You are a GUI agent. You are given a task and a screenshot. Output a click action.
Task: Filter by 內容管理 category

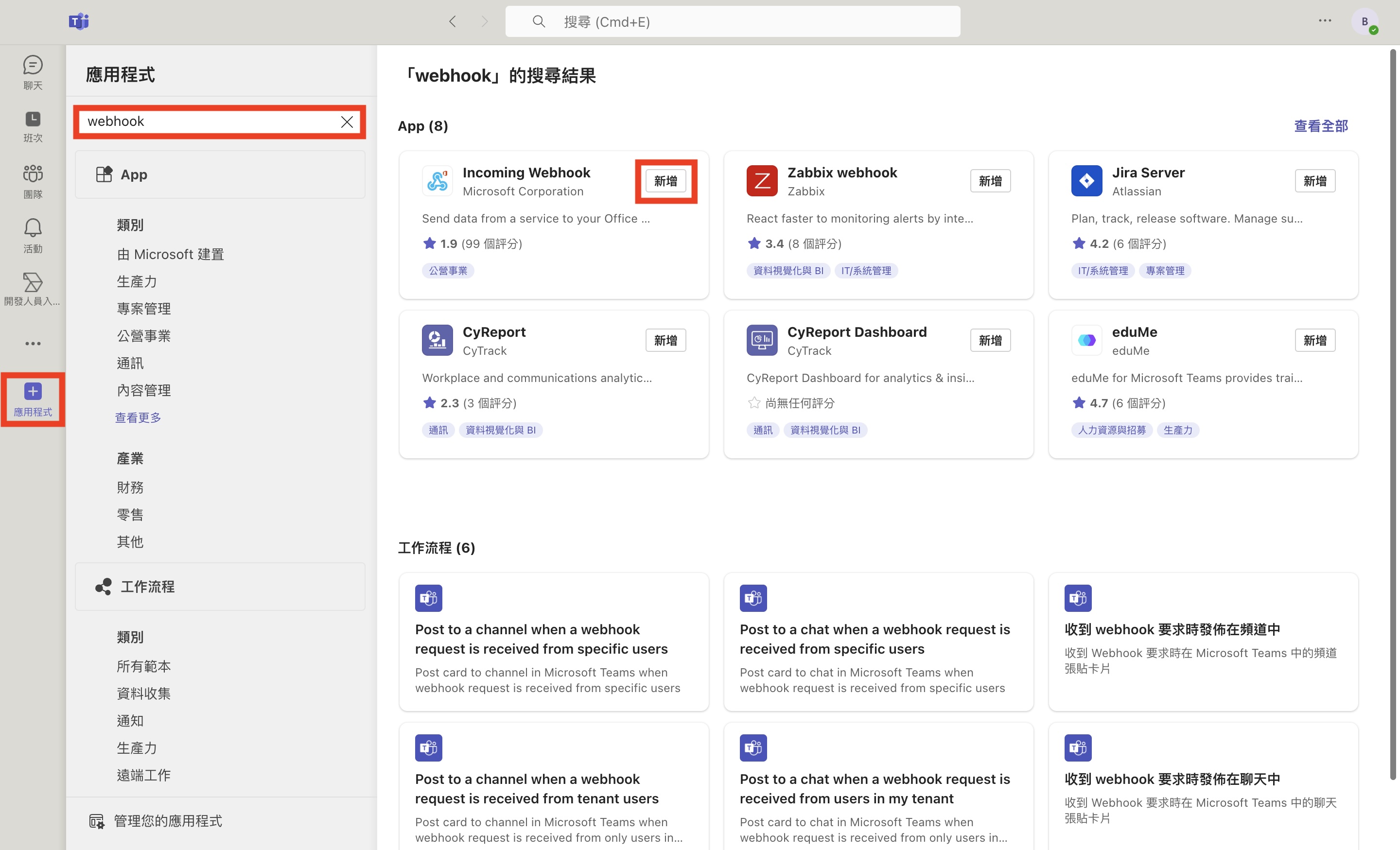(x=144, y=390)
